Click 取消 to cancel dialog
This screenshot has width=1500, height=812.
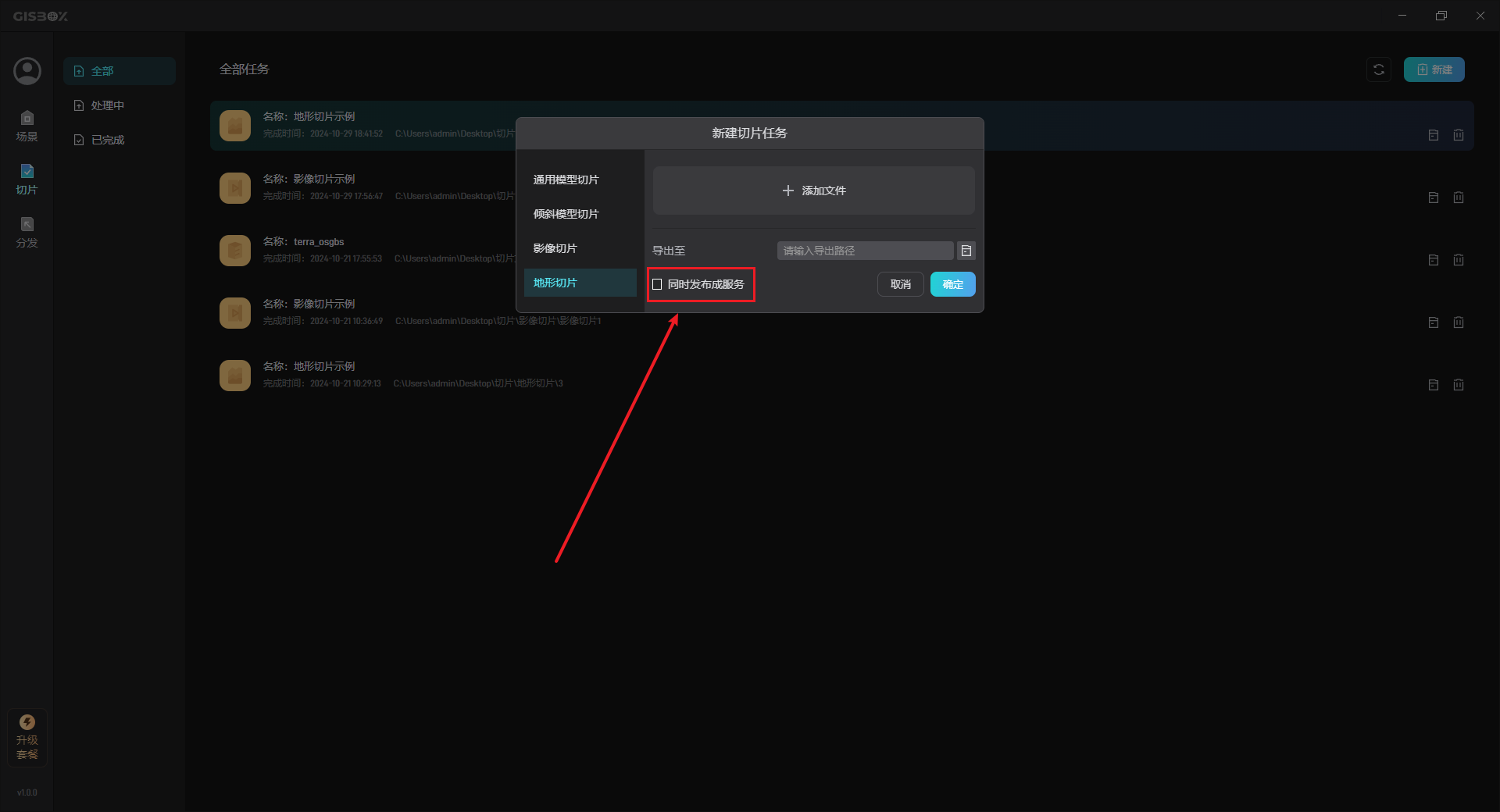point(901,284)
